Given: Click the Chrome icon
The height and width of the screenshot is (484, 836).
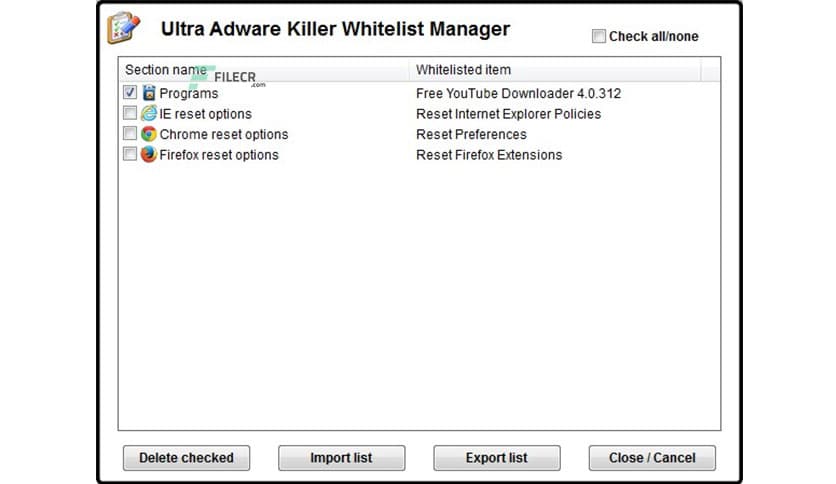Looking at the screenshot, I should (x=149, y=134).
